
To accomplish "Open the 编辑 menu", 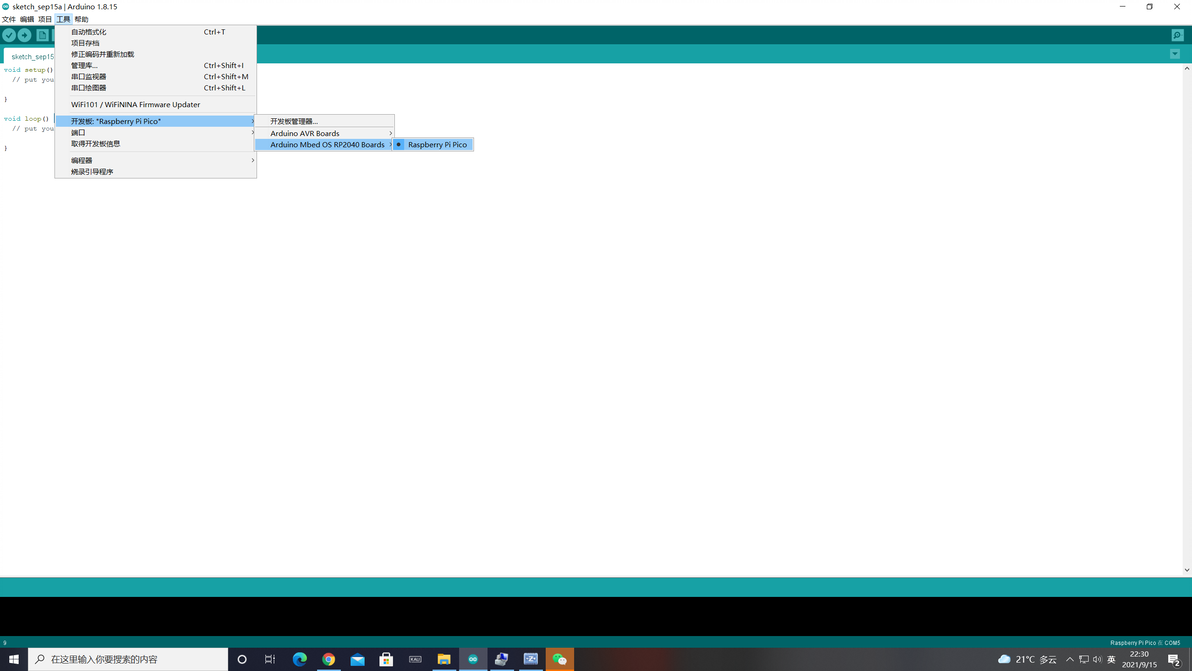I will coord(27,19).
